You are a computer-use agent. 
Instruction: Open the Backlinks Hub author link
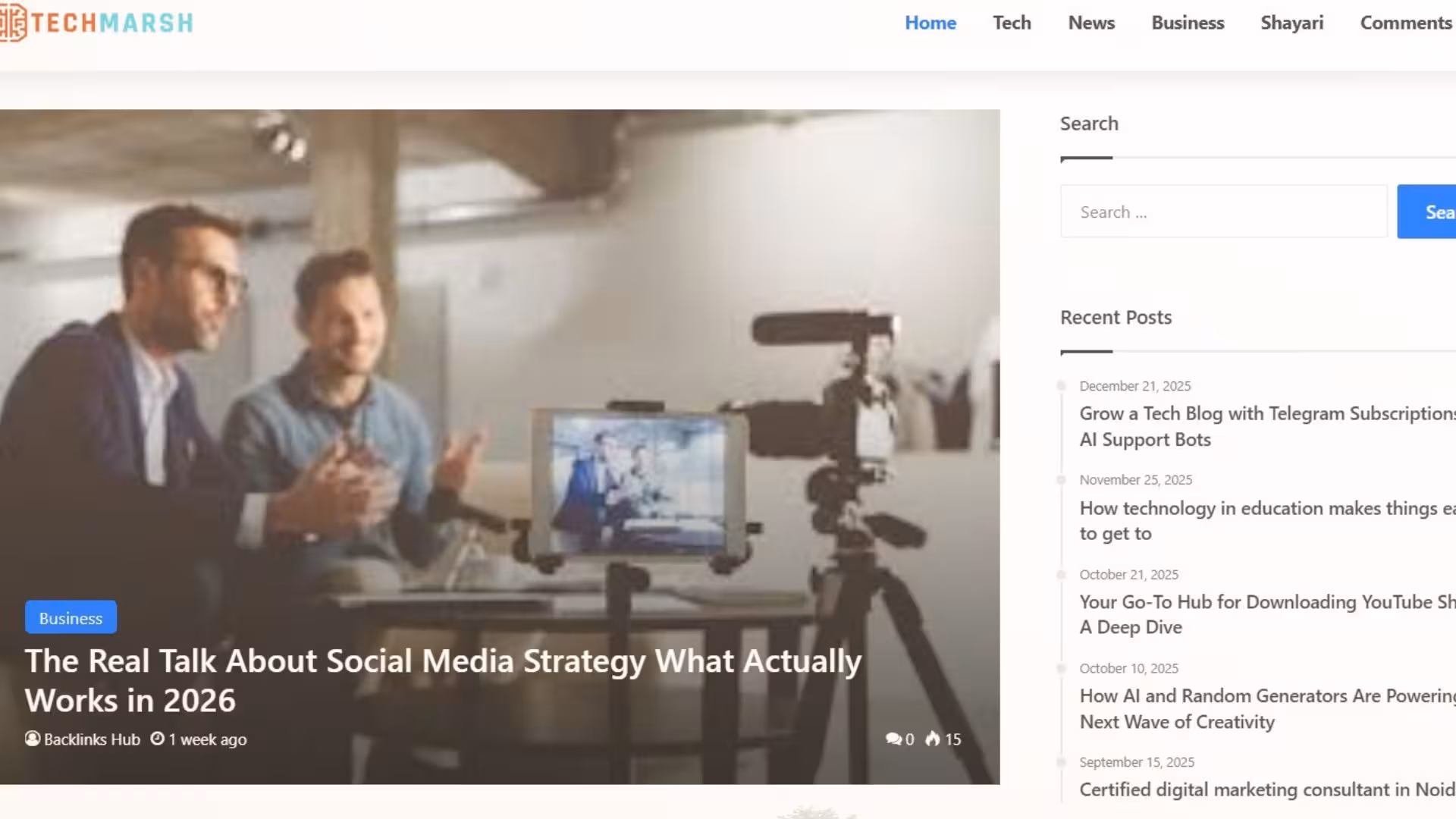pos(92,739)
